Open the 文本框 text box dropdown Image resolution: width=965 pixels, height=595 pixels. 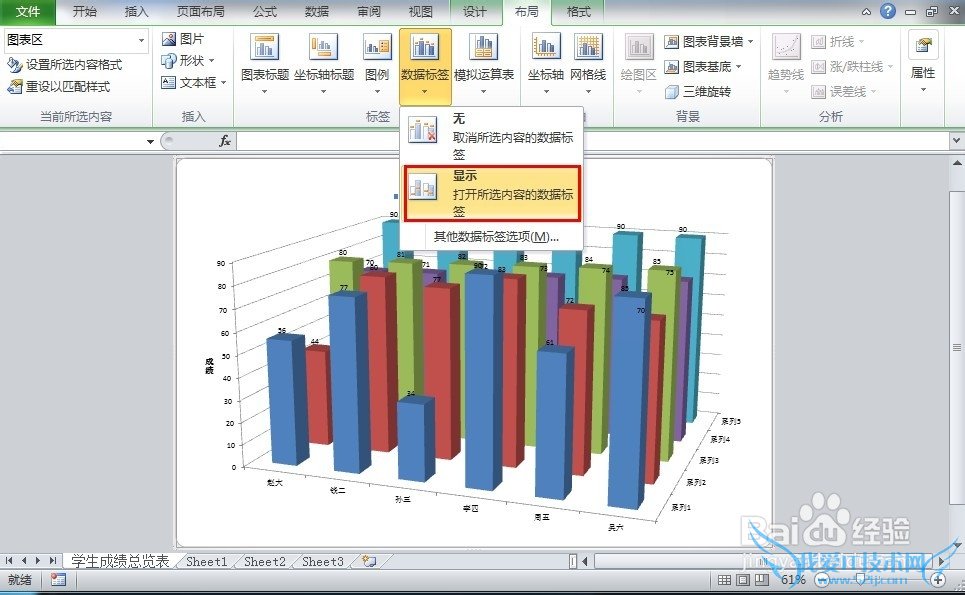point(194,82)
